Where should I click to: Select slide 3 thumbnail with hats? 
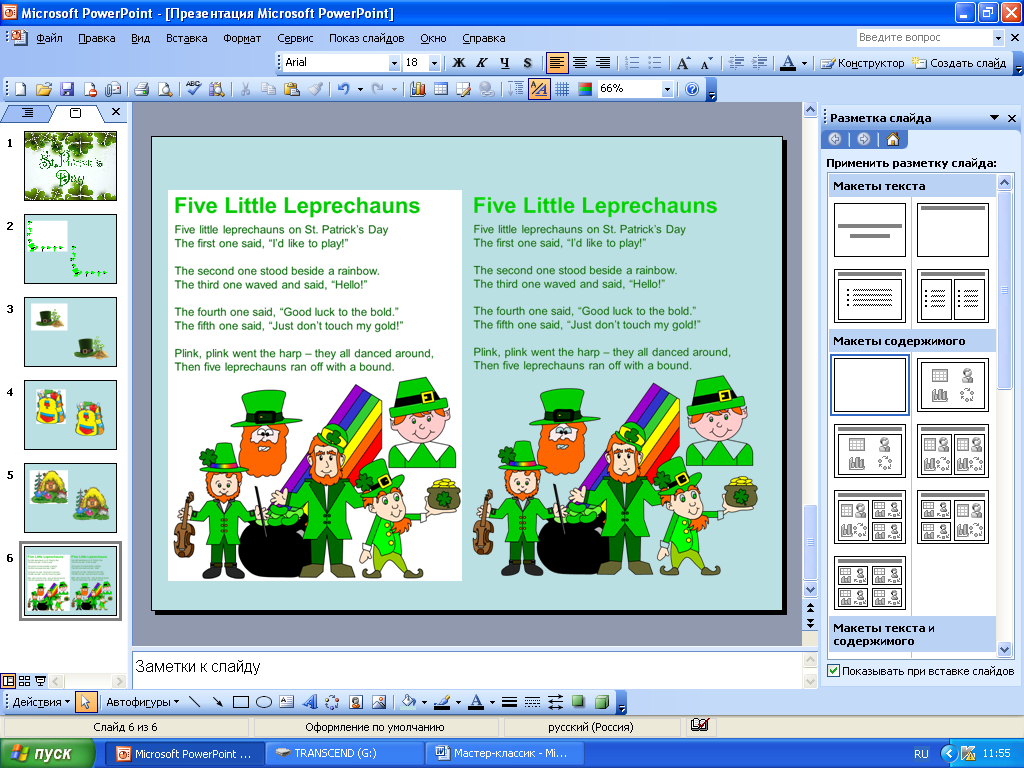(71, 332)
